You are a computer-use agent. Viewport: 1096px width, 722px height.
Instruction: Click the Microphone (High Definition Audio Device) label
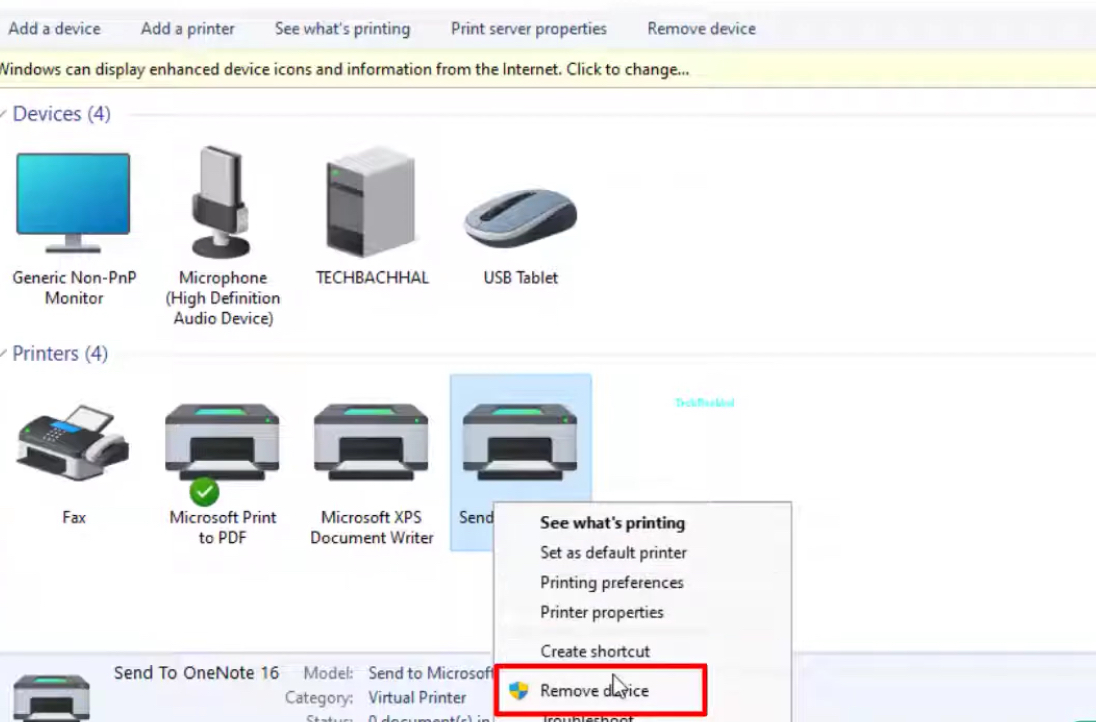[x=223, y=298]
